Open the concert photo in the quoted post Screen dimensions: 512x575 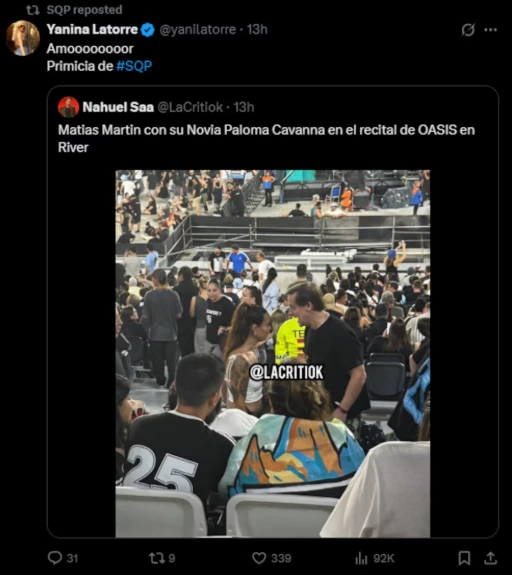coord(273,354)
